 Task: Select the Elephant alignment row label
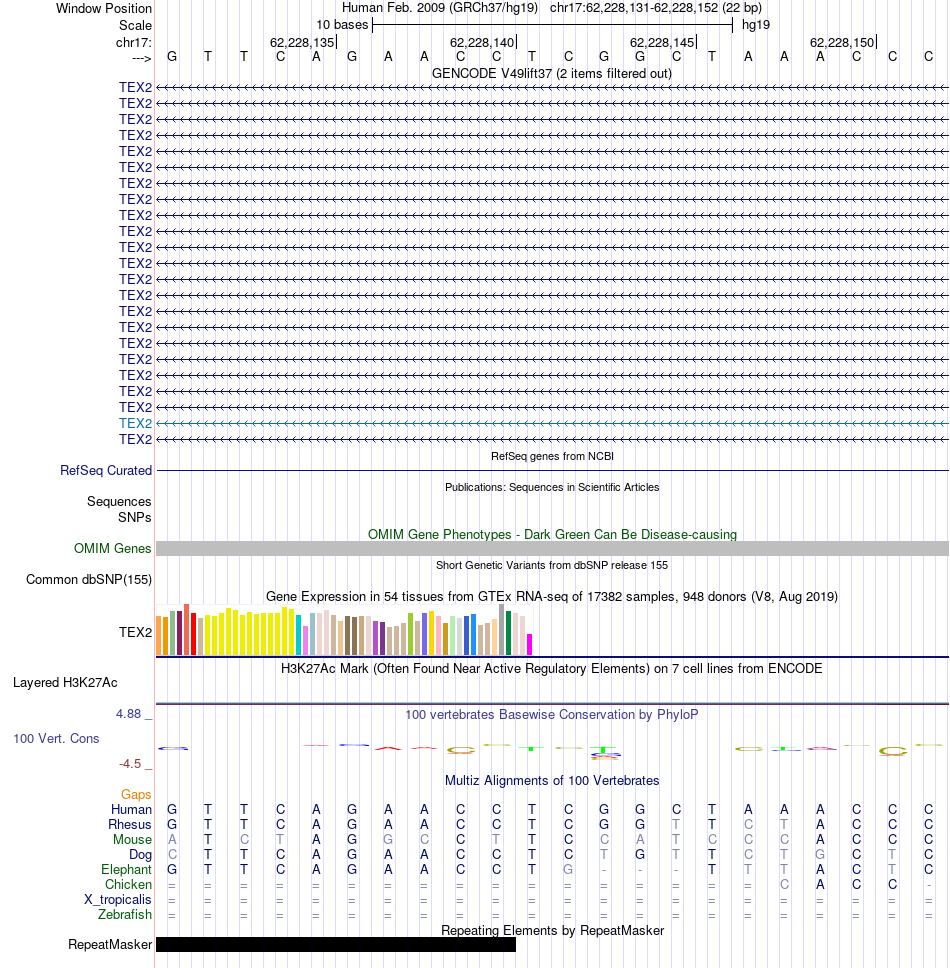[126, 869]
